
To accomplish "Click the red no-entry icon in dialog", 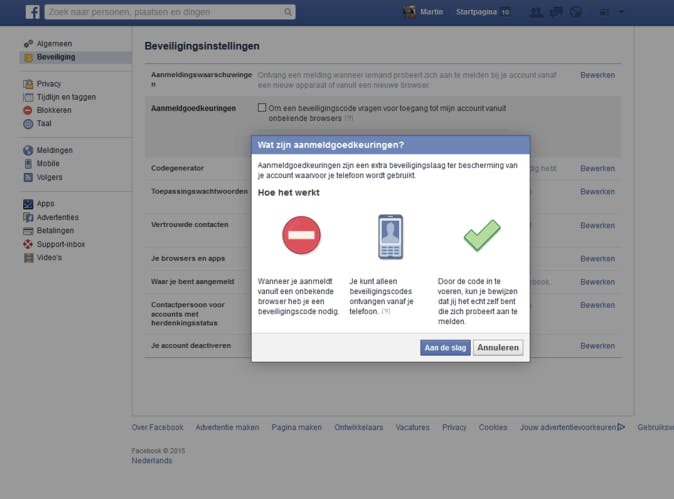I will pos(301,235).
